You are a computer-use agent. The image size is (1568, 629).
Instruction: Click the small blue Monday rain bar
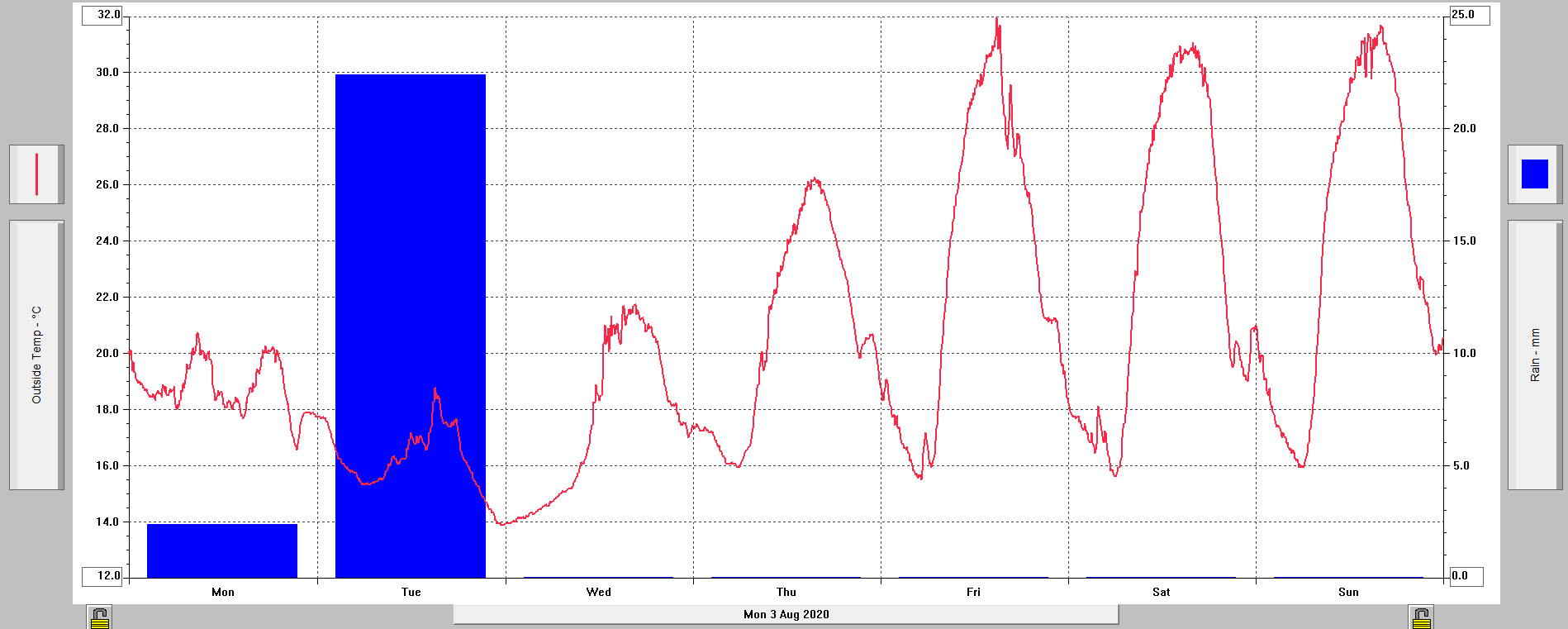(x=221, y=550)
